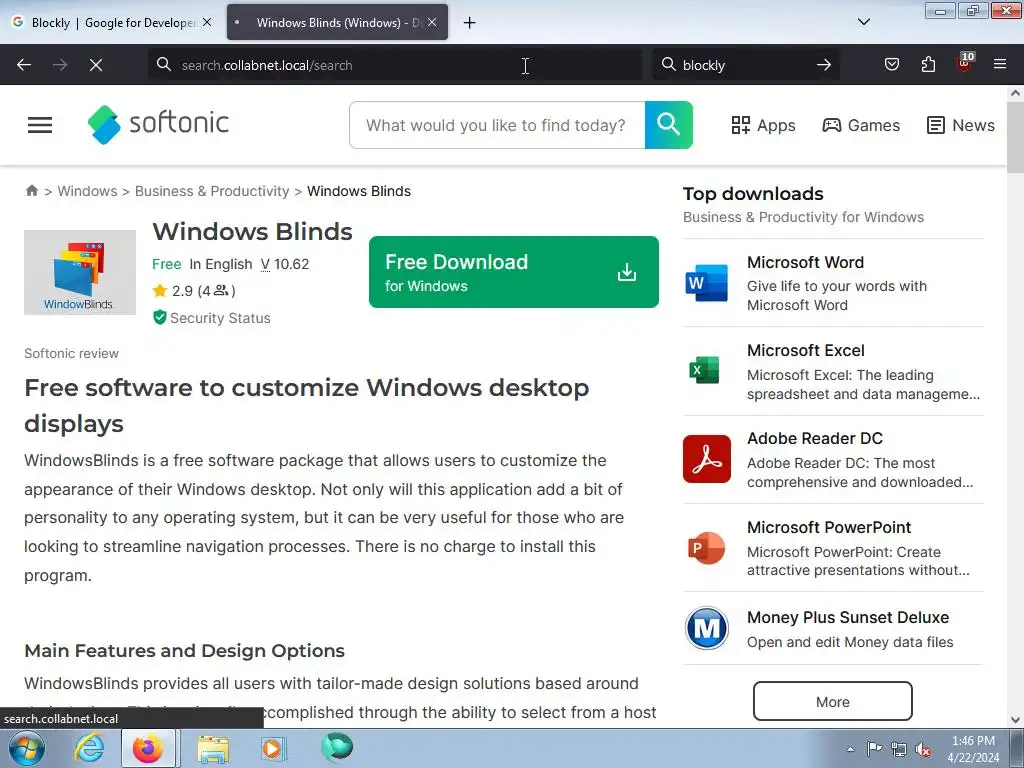Click the taskbar clock
1024x768 pixels.
[x=973, y=749]
